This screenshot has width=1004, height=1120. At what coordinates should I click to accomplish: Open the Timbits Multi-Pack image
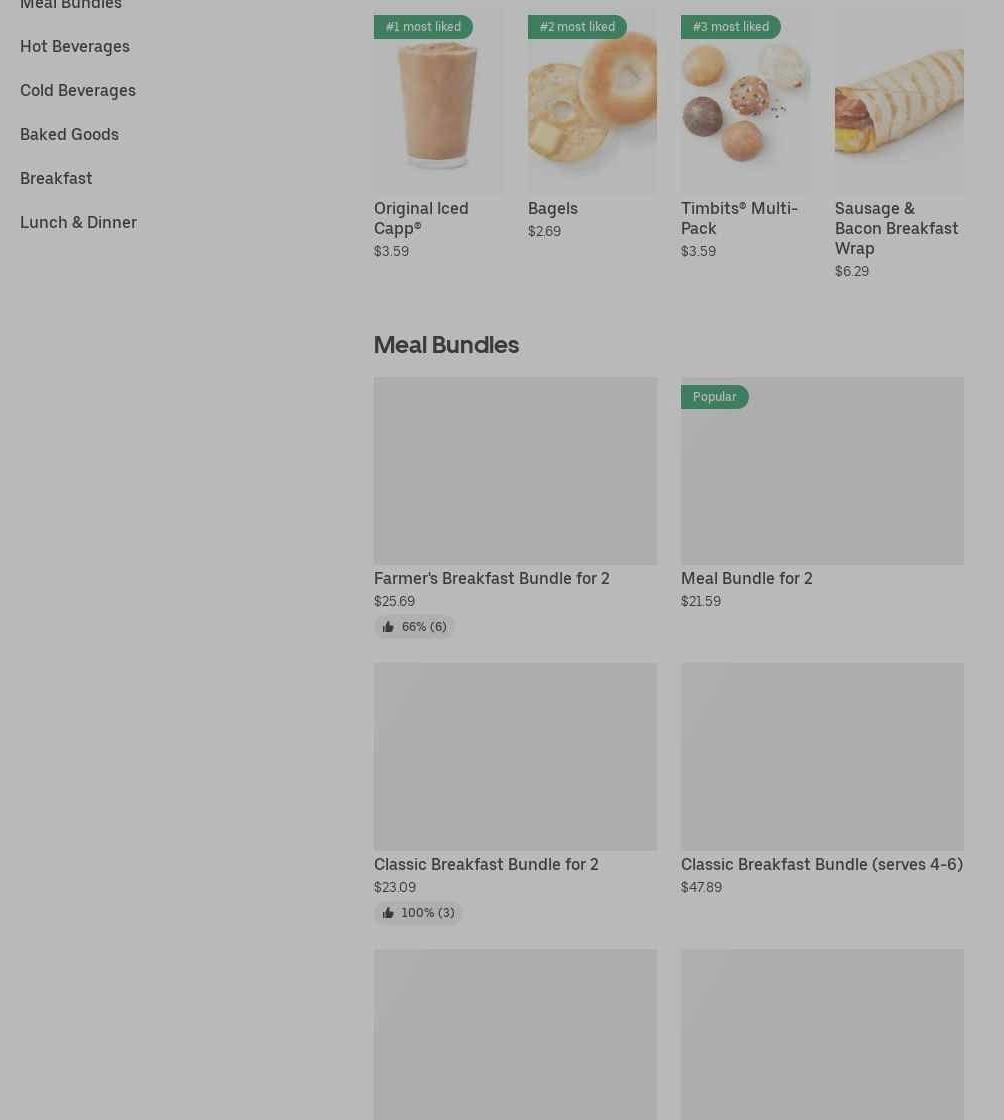click(x=746, y=101)
